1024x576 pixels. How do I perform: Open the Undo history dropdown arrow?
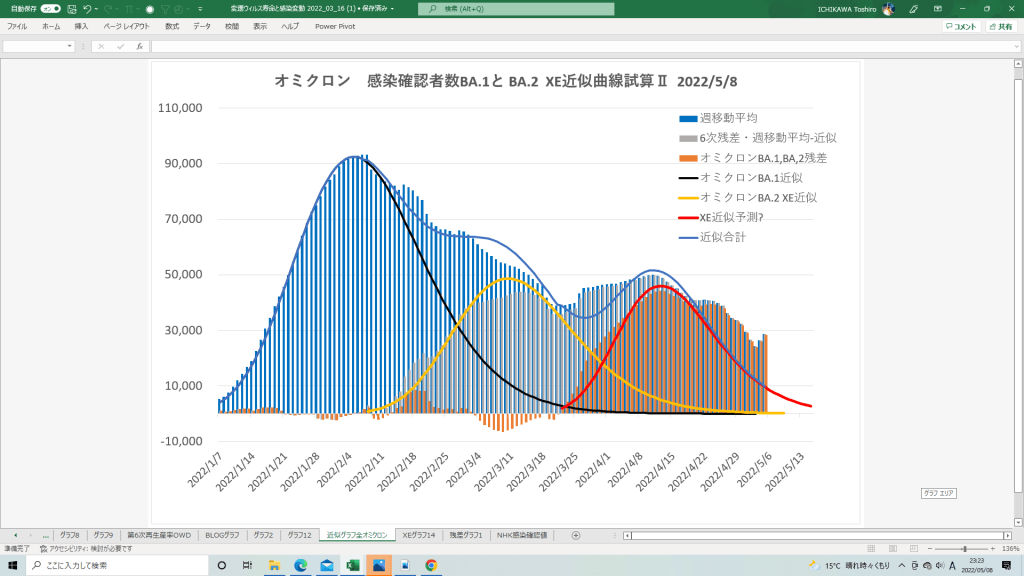[97, 8]
